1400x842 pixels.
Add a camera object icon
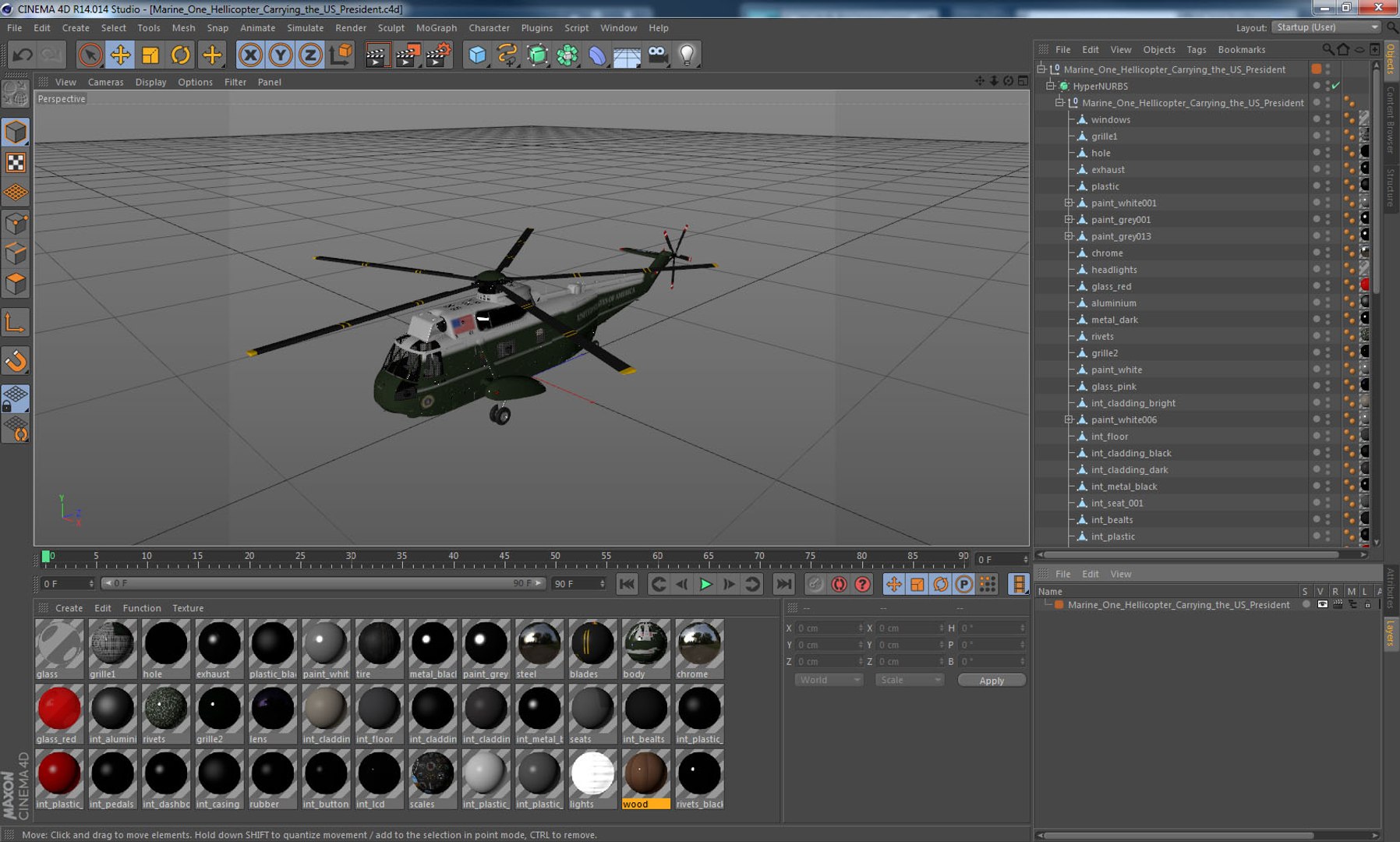click(x=657, y=55)
